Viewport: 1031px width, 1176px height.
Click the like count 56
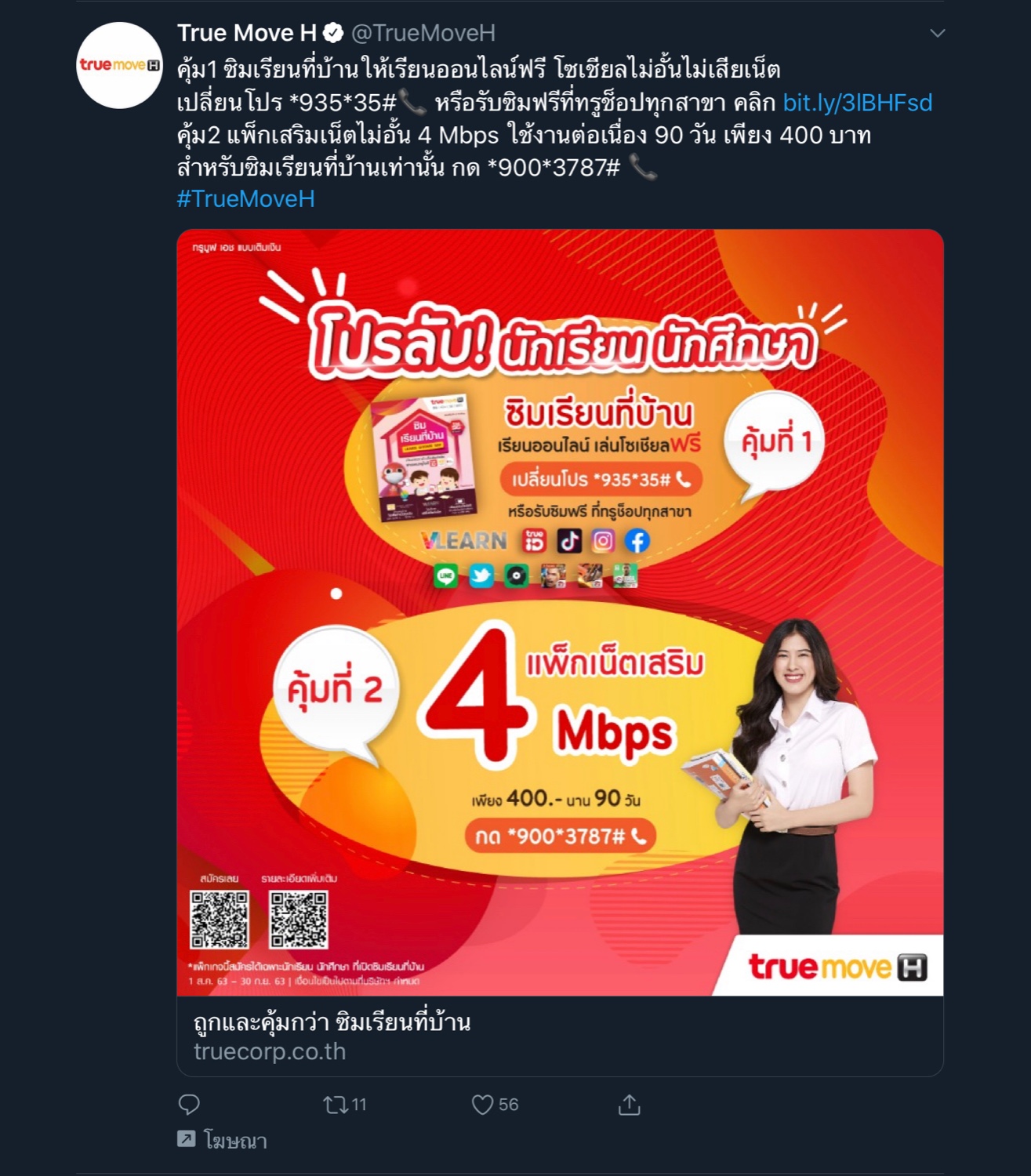pos(508,1105)
